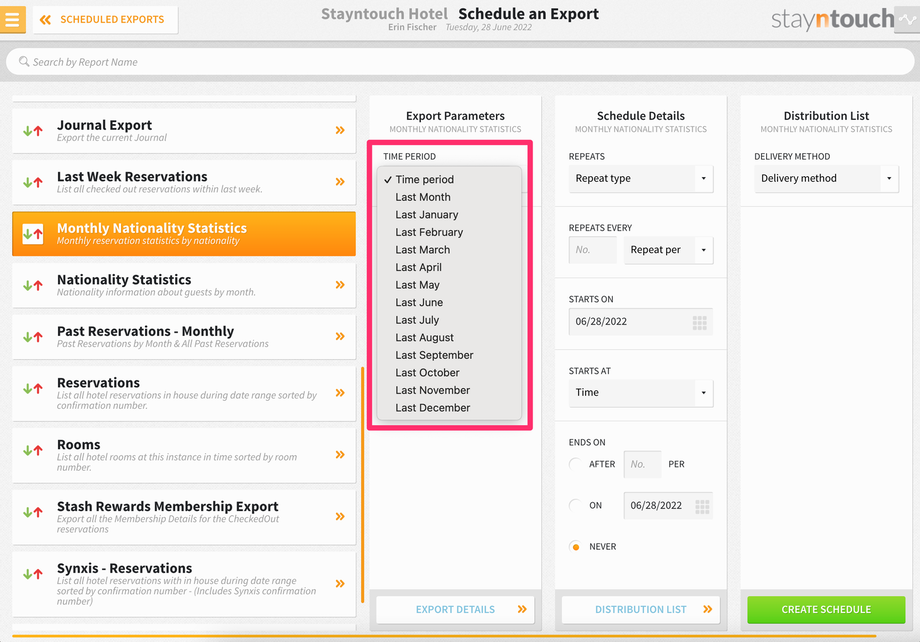Go back to Scheduled Exports
920x642 pixels.
(x=106, y=19)
